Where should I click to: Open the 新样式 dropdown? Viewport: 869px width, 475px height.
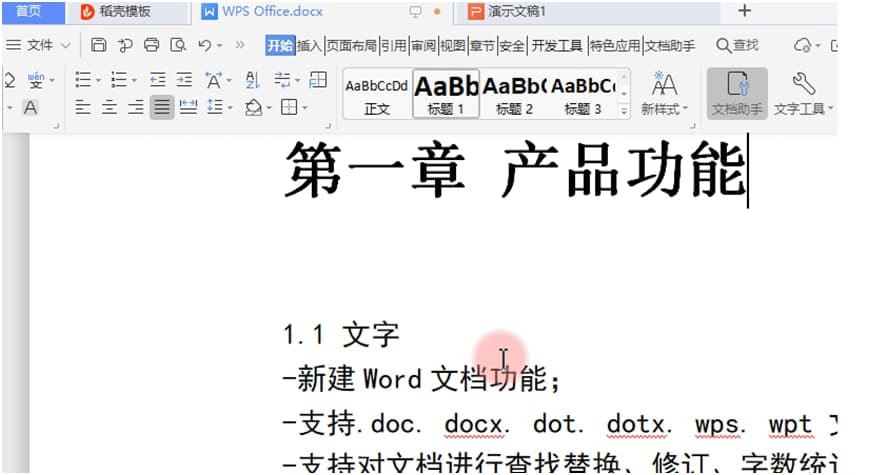point(664,93)
